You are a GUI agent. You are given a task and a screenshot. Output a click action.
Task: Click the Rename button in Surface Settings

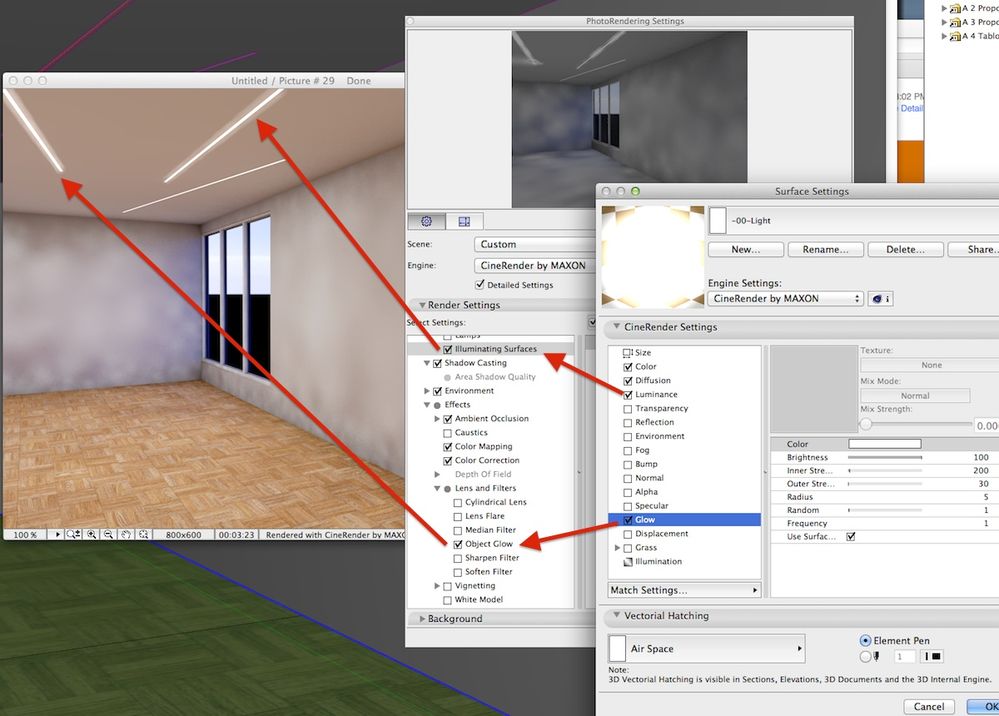point(826,249)
